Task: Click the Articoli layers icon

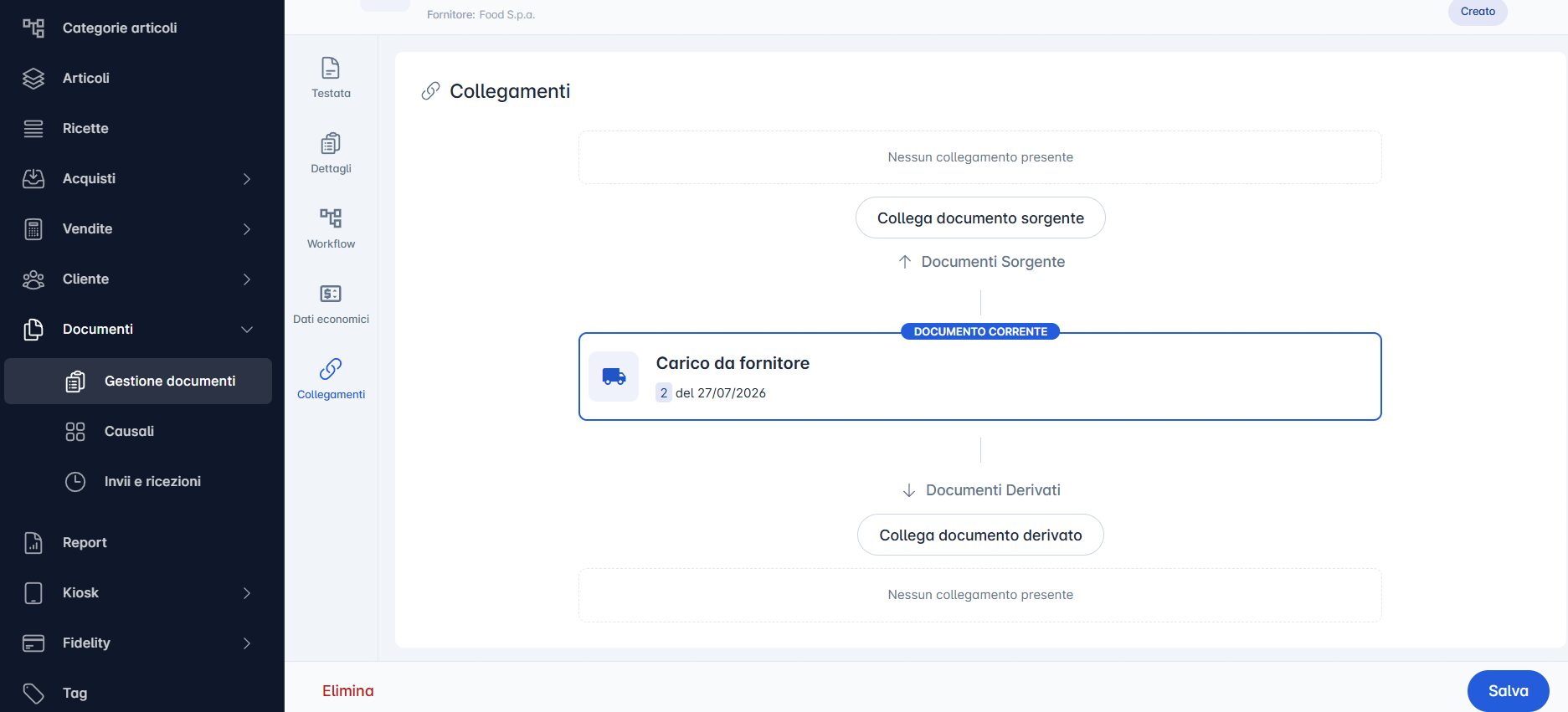Action: (33, 78)
